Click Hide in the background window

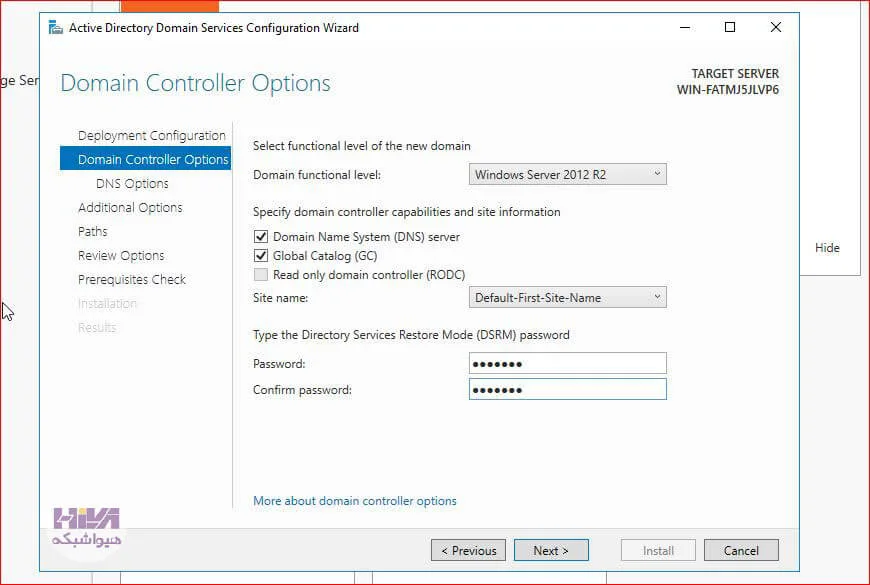pos(827,248)
